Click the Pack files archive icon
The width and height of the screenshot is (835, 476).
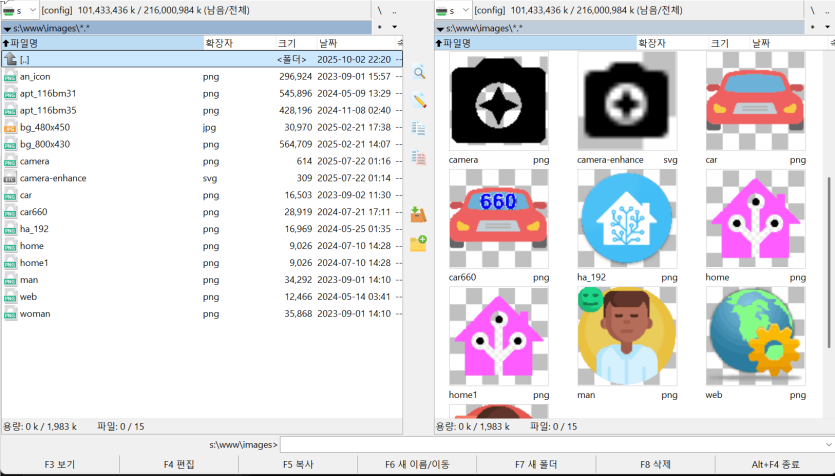click(x=419, y=214)
